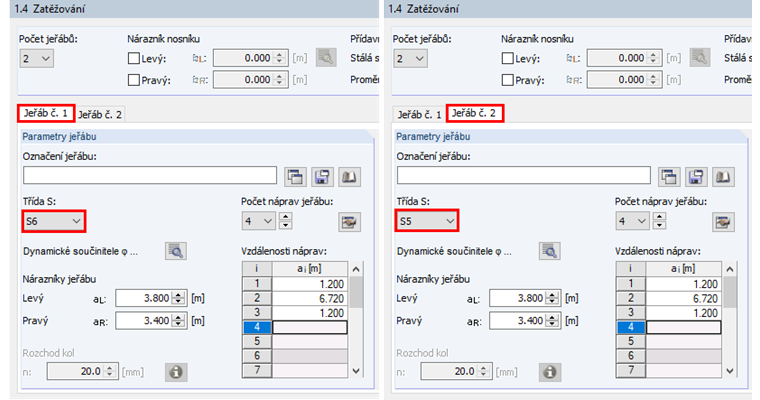The image size is (760, 400).
Task: Click axle table scroll-down arrow in S5 panel
Action: click(x=730, y=371)
